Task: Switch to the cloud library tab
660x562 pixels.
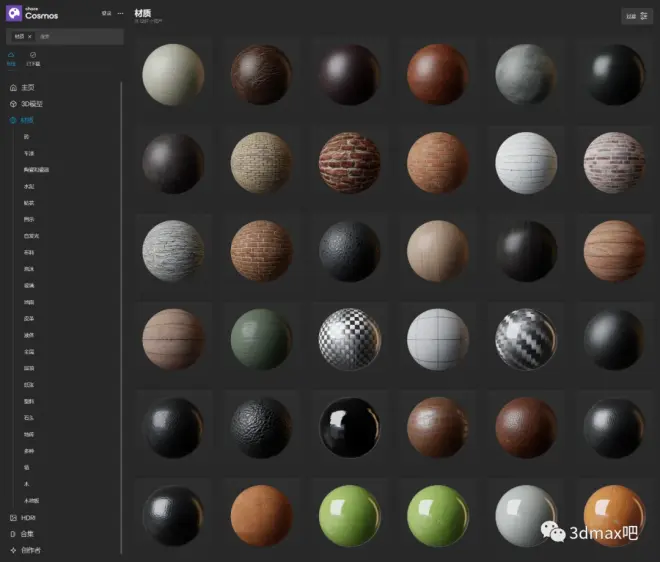Action: [11, 59]
